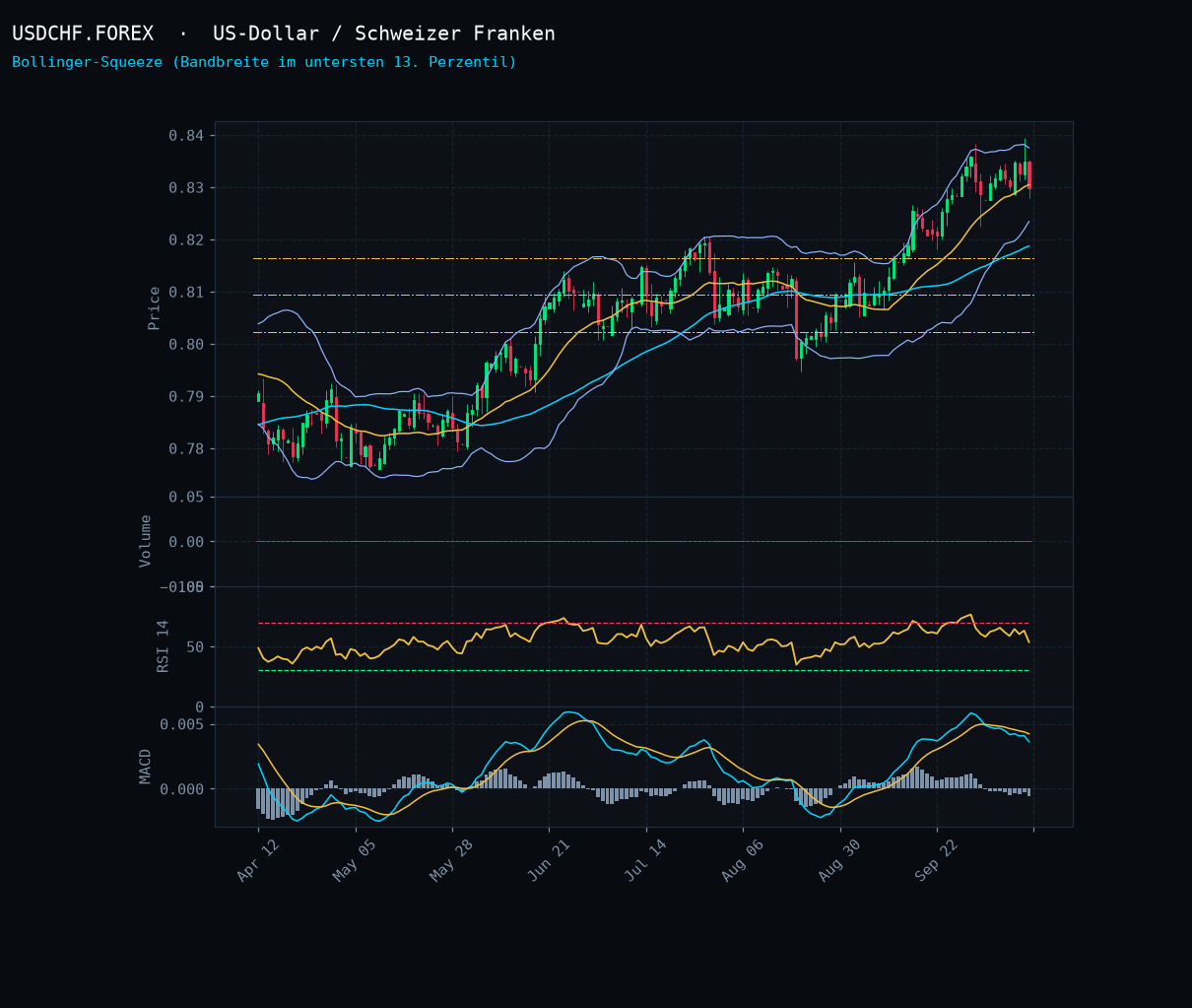
Task: Click the Jul 14 date label
Action: click(645, 861)
